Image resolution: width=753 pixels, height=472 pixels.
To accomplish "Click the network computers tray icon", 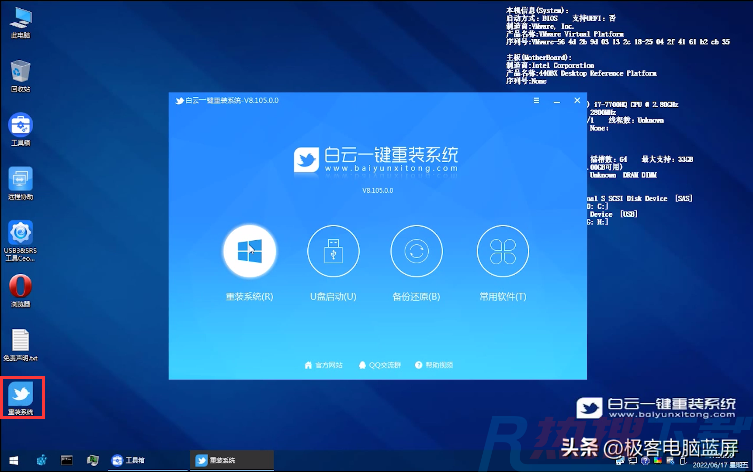I will pos(620,461).
